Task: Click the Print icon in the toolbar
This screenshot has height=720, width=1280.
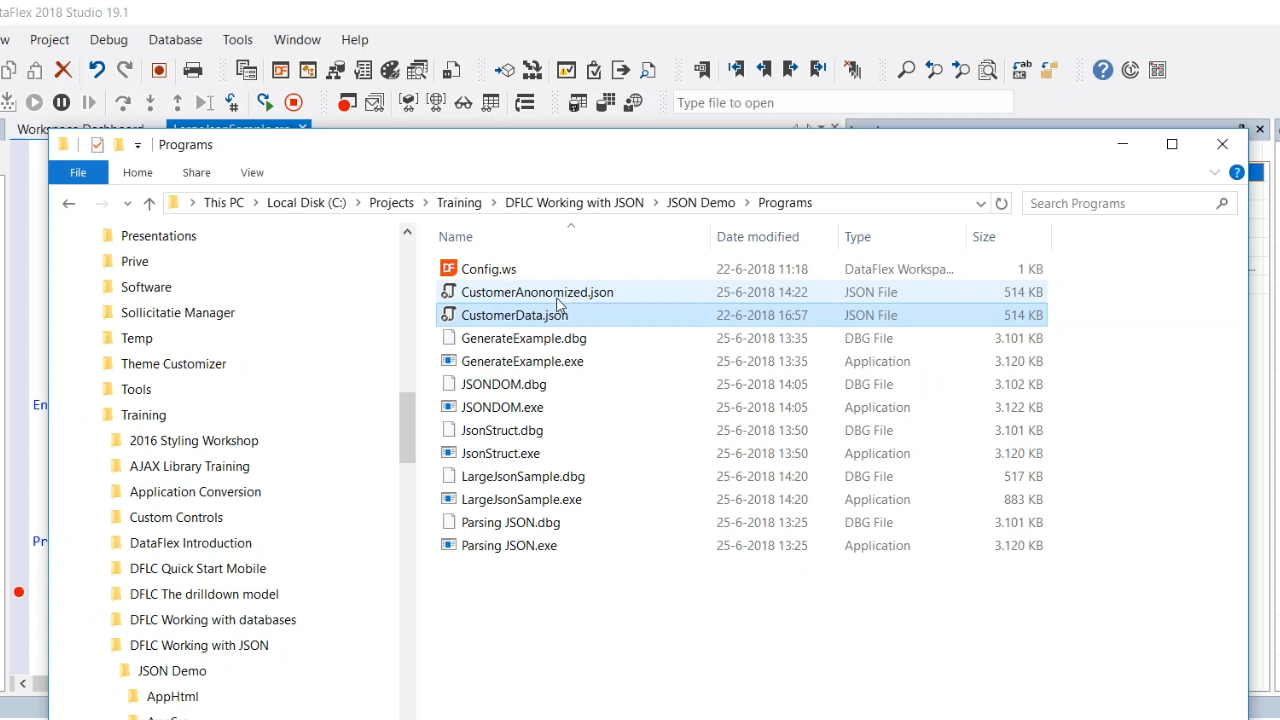Action: (x=193, y=70)
